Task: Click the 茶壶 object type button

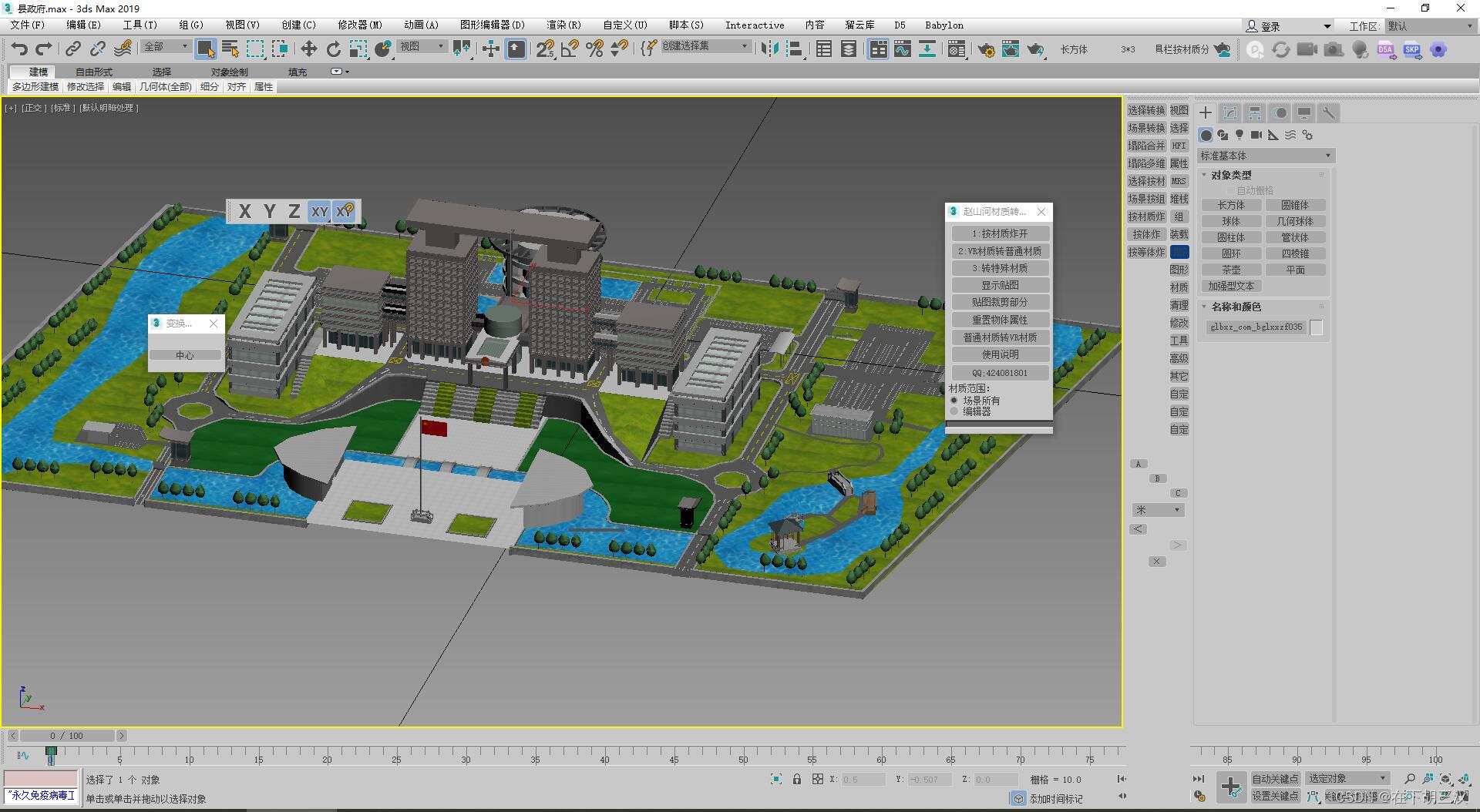Action: (1231, 270)
